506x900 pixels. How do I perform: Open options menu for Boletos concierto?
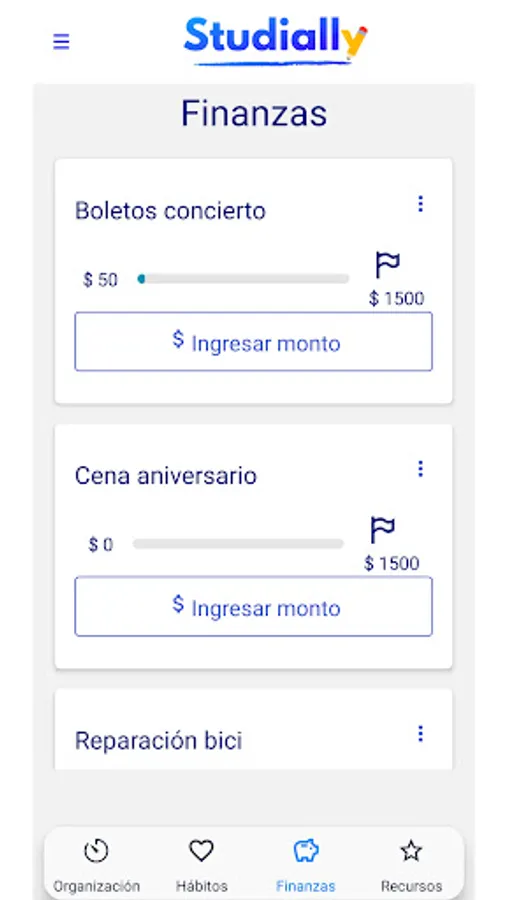tap(421, 204)
